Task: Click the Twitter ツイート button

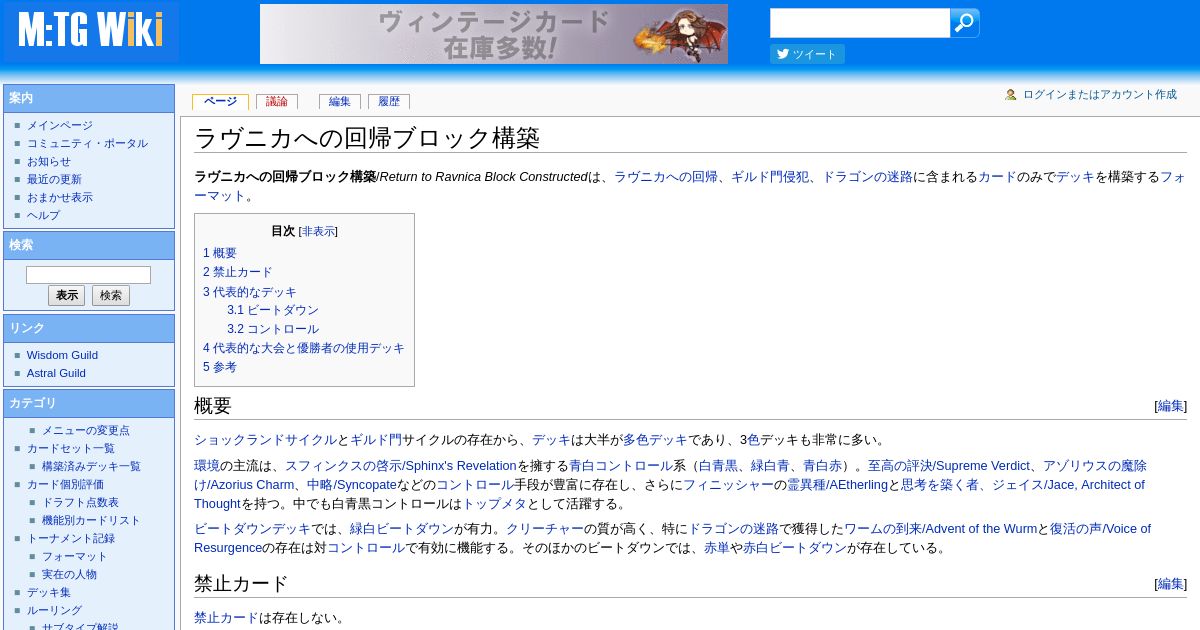Action: click(x=807, y=54)
